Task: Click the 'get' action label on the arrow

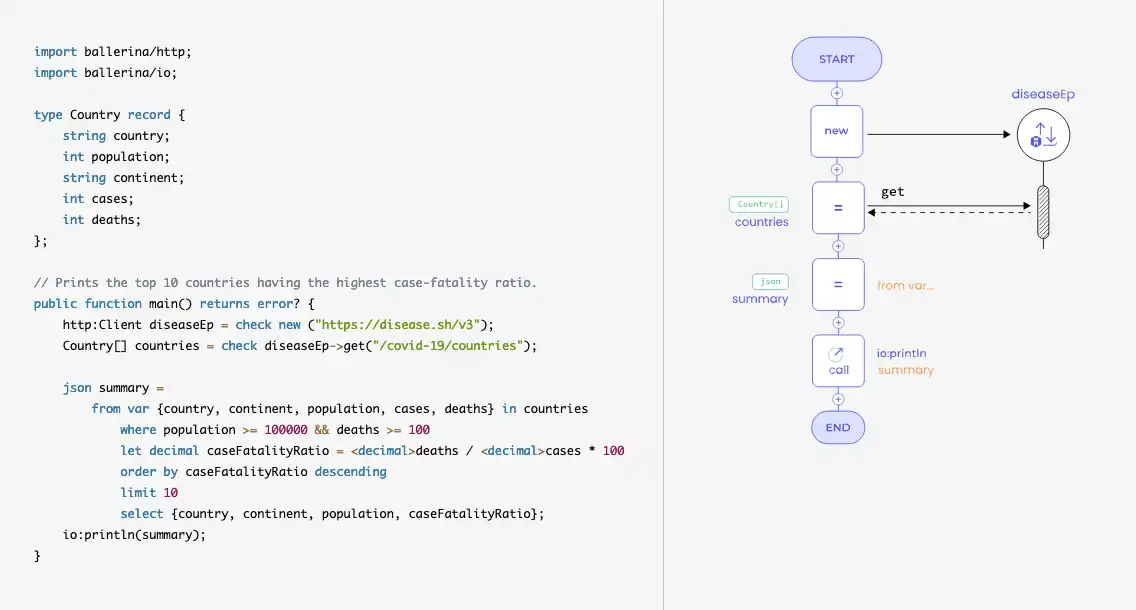Action: tap(893, 192)
